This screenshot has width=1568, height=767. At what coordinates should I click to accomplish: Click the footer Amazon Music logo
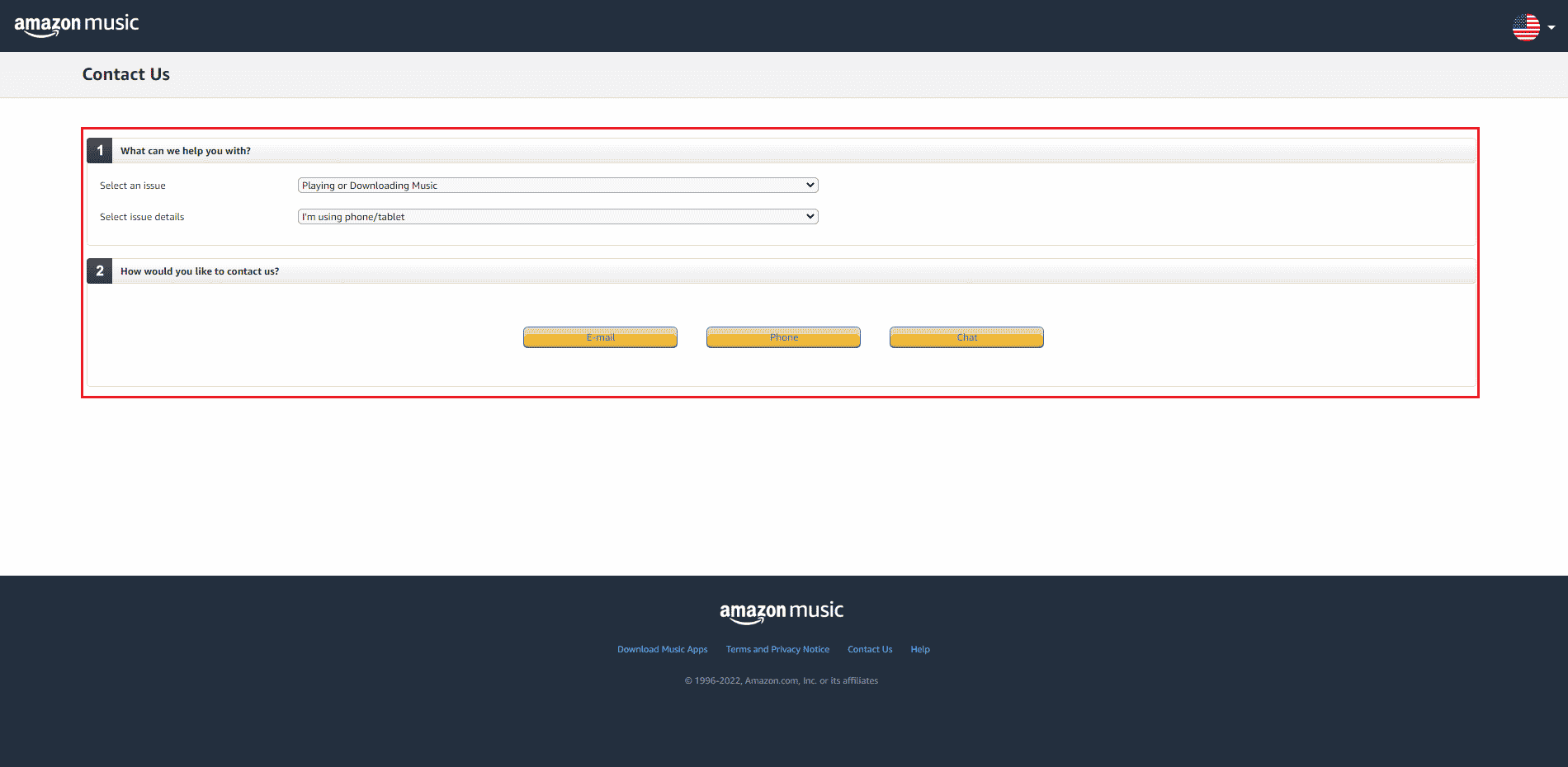point(782,612)
